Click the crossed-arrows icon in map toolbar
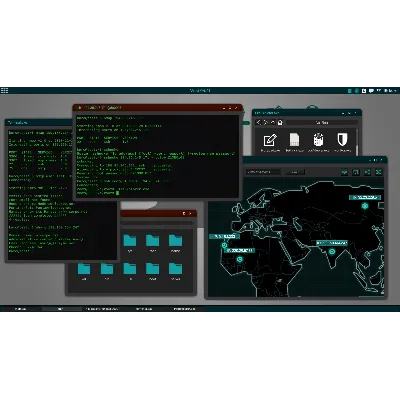This screenshot has height=400, width=400. pos(379,172)
